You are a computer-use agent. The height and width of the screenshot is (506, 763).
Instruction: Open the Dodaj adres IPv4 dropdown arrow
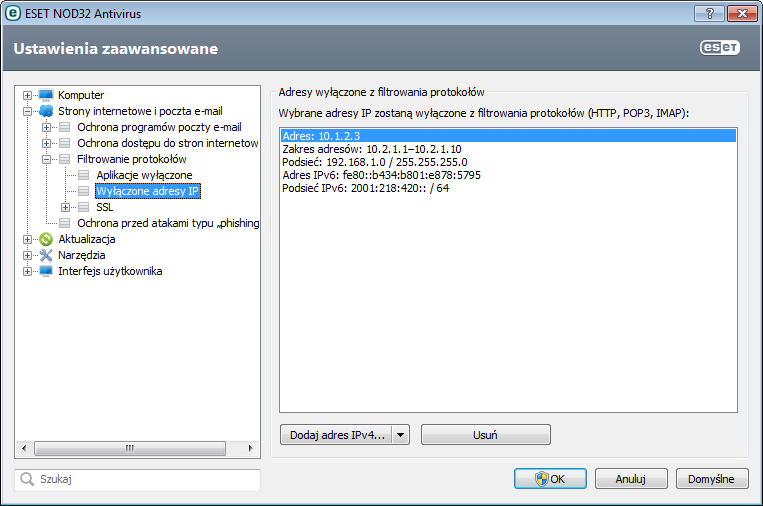pos(400,435)
